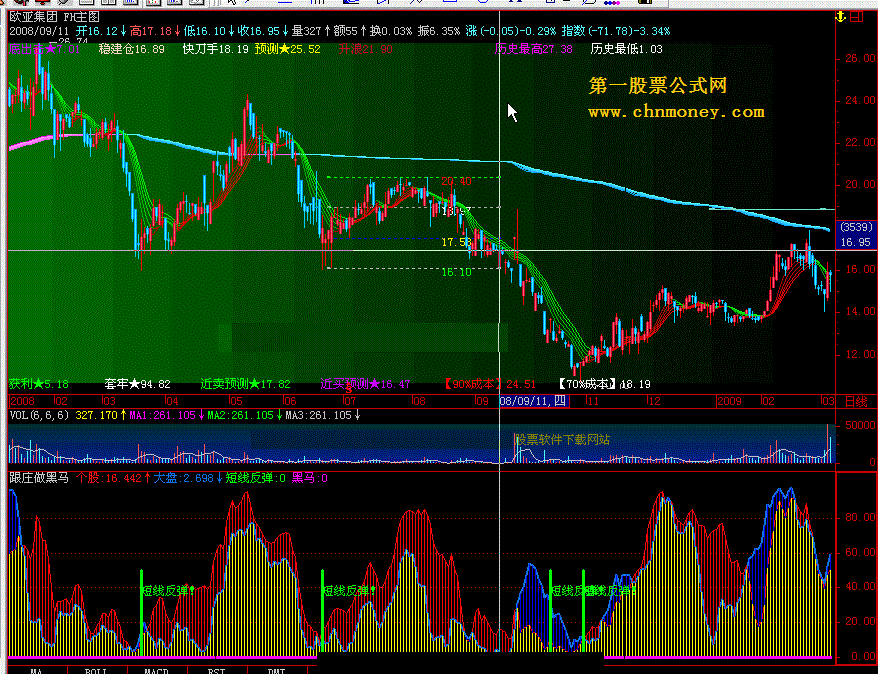Screen dimensions: 878x674
Task: Click the 07 month marker on date axis
Action: (349, 401)
